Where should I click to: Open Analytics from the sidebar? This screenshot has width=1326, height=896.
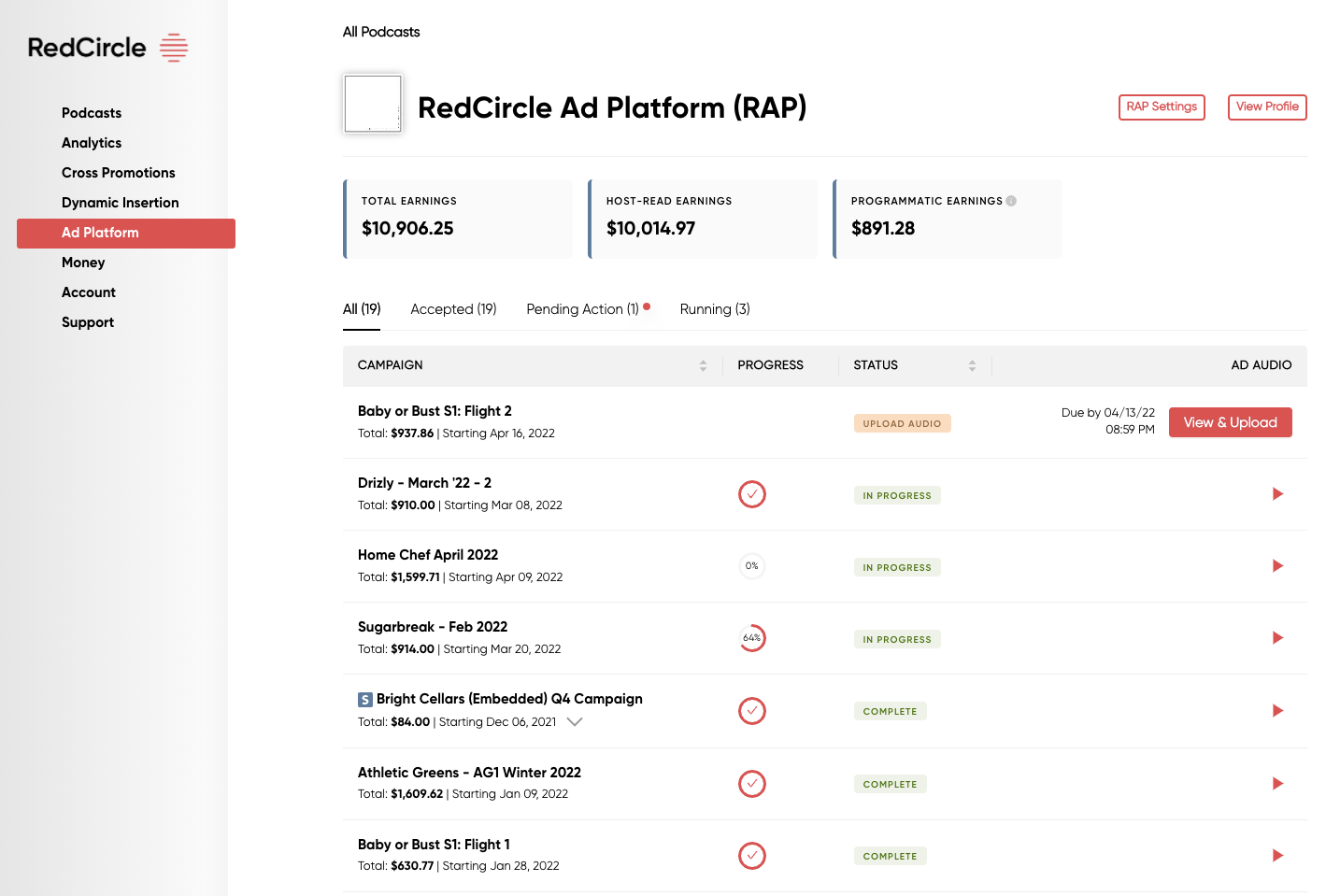click(92, 143)
